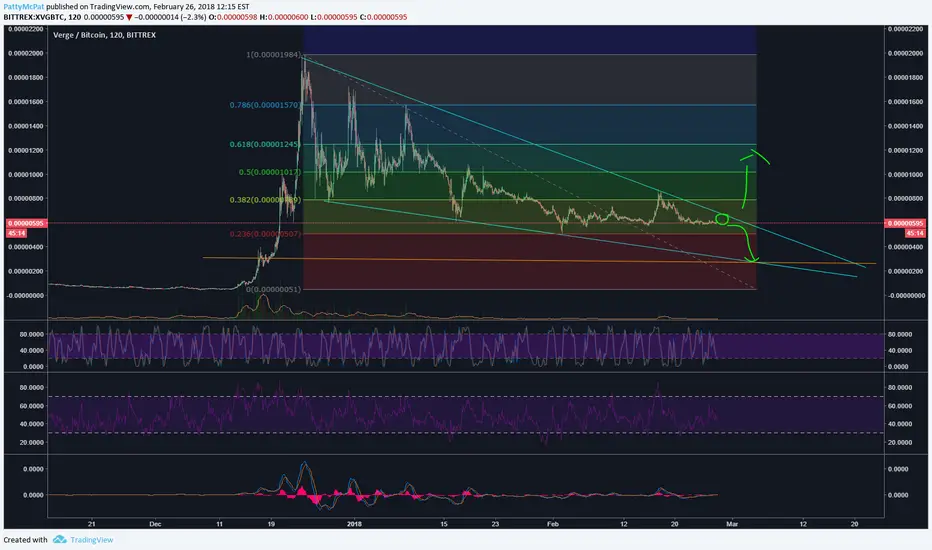Viewport: 932px width, 550px height.
Task: Click the Fibonacci 0.382 level label
Action: tap(265, 200)
